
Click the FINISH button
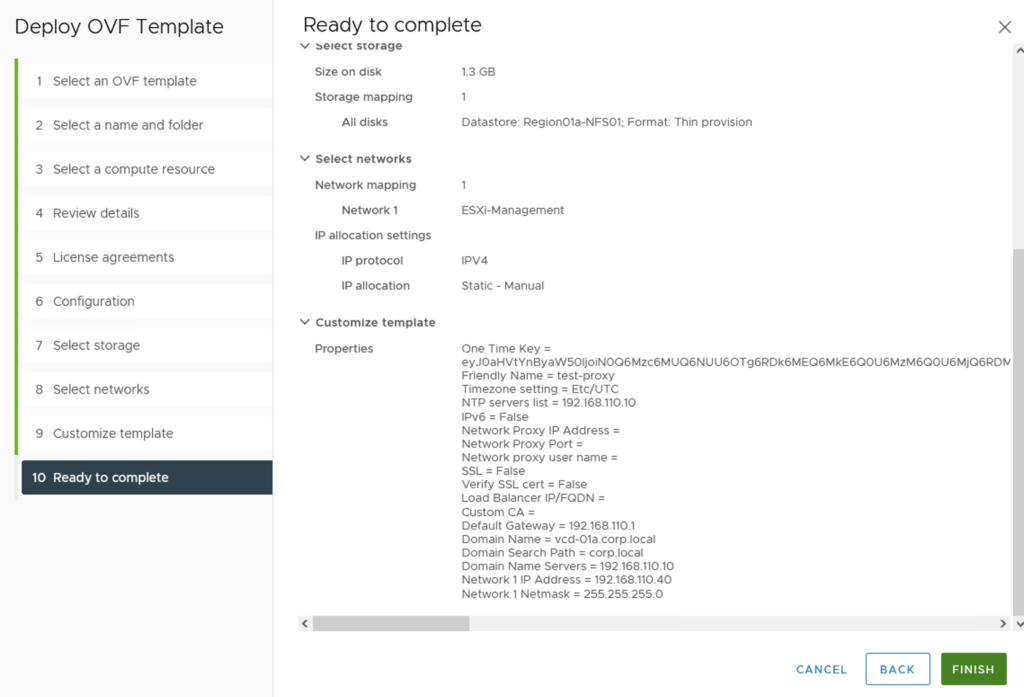pyautogui.click(x=973, y=669)
